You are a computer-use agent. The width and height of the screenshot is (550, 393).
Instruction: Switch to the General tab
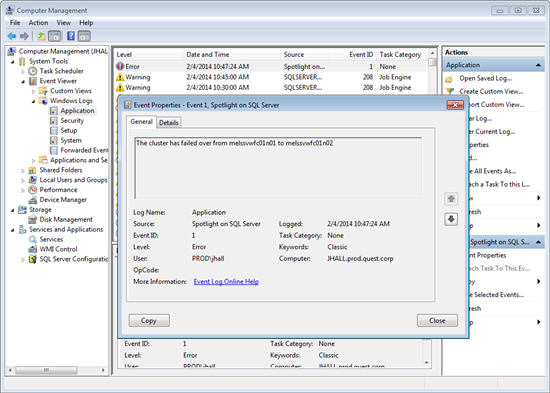141,121
